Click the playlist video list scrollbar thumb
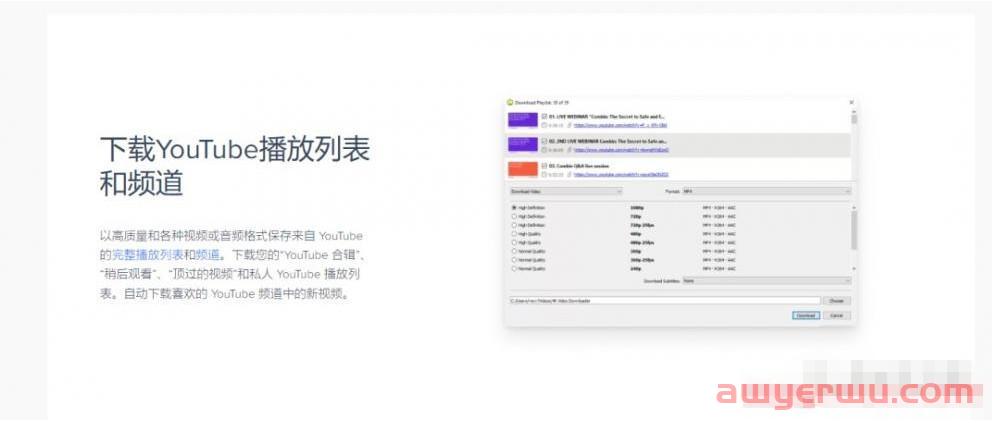This screenshot has height=423, width=992. 854,120
